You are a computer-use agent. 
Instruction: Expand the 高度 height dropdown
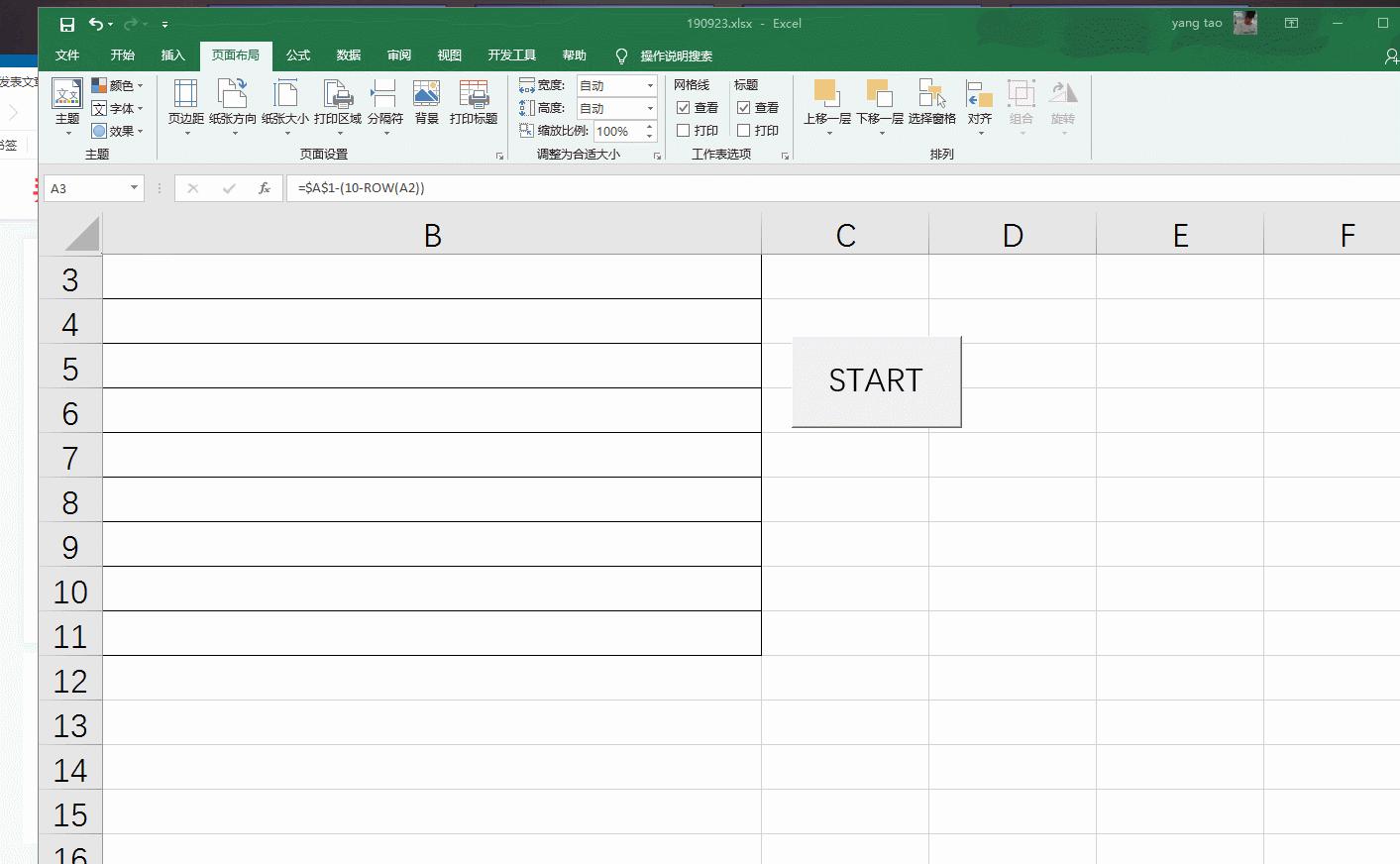650,108
